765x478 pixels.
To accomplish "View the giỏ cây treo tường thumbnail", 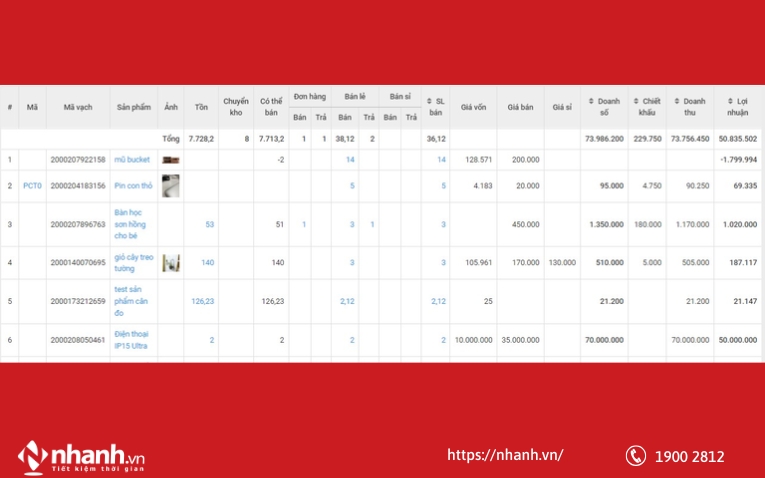I will pos(171,263).
